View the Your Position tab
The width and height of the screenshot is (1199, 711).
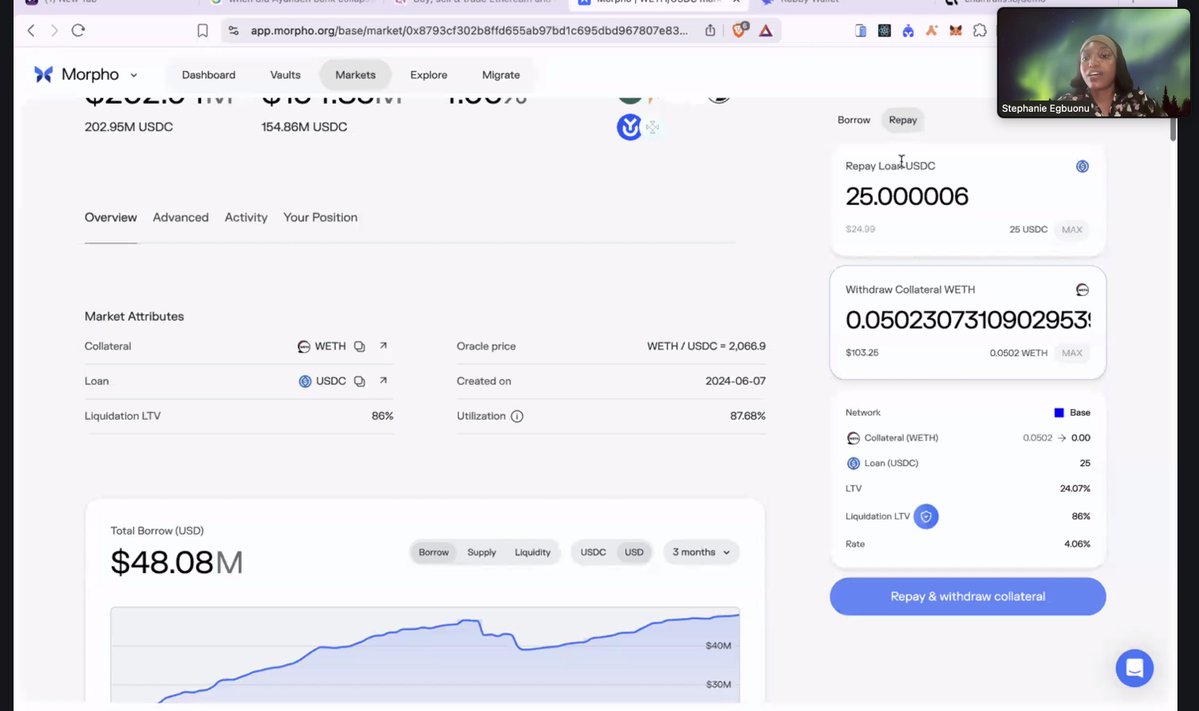320,217
